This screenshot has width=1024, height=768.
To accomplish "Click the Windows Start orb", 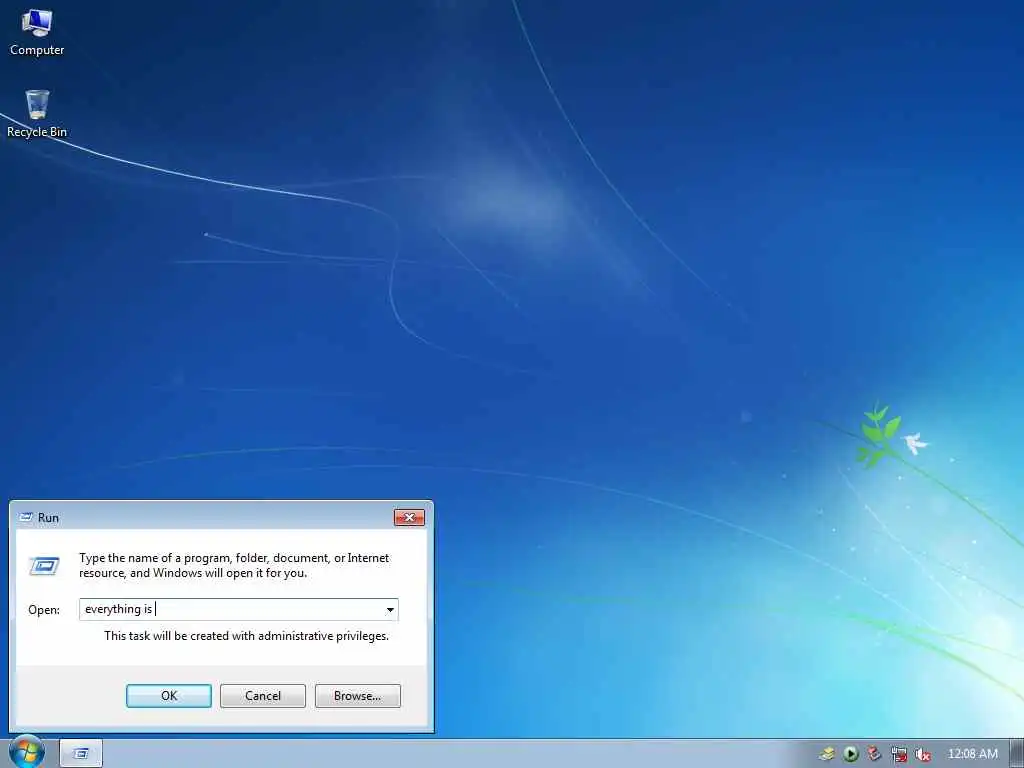I will [27, 752].
